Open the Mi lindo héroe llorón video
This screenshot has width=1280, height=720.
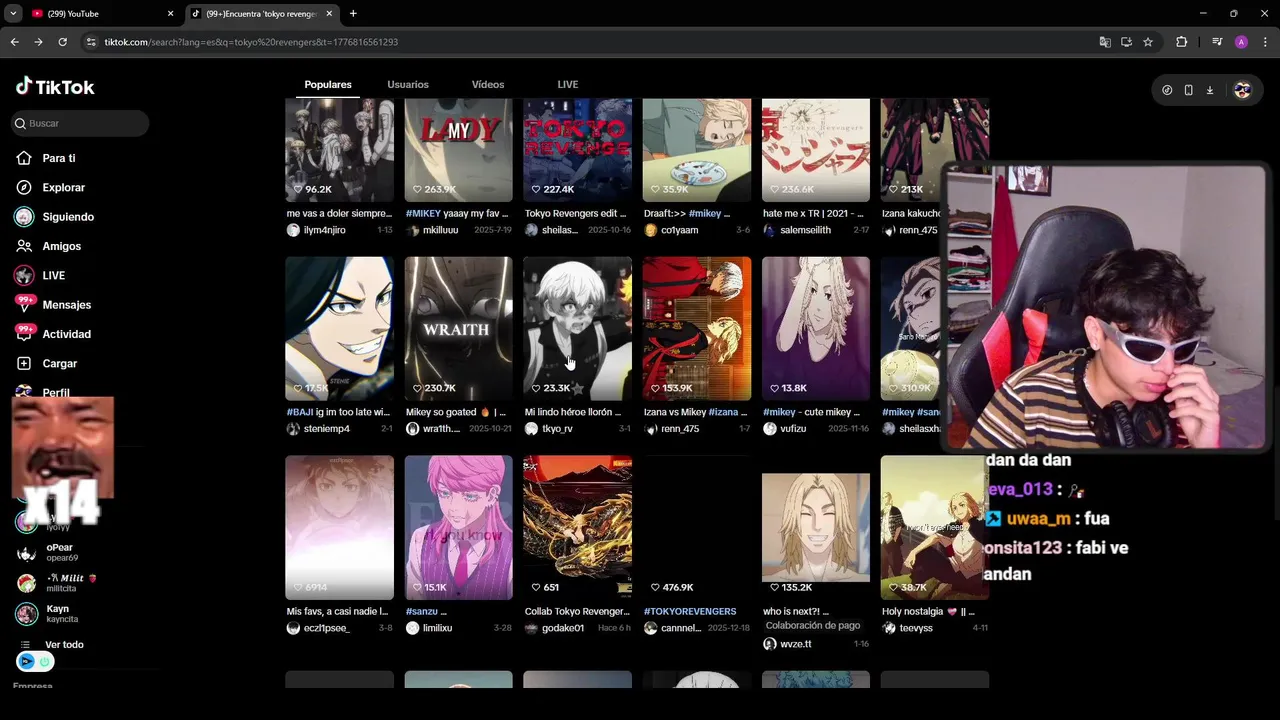pos(577,328)
